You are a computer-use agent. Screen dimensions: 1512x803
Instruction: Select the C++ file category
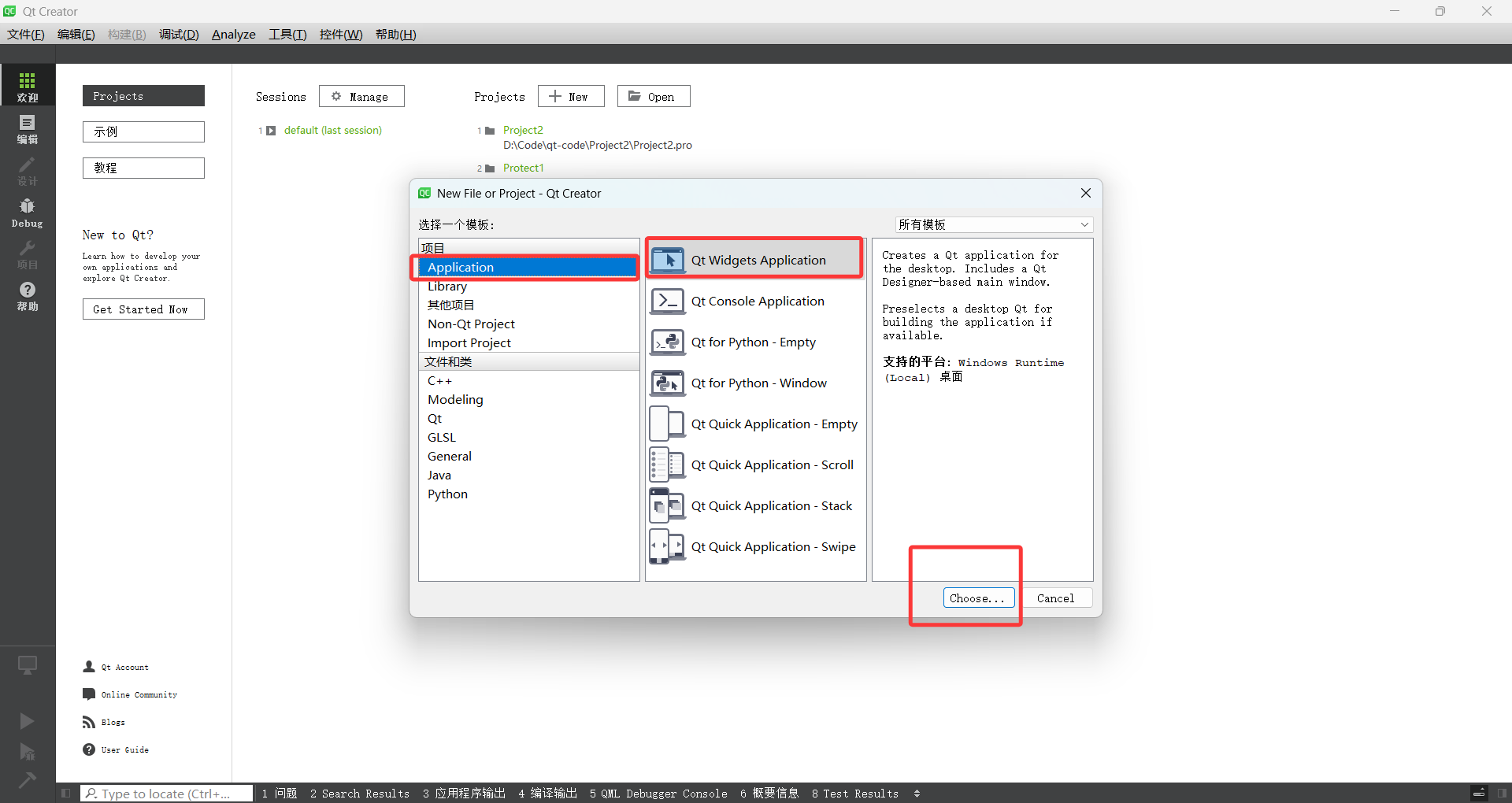528,380
